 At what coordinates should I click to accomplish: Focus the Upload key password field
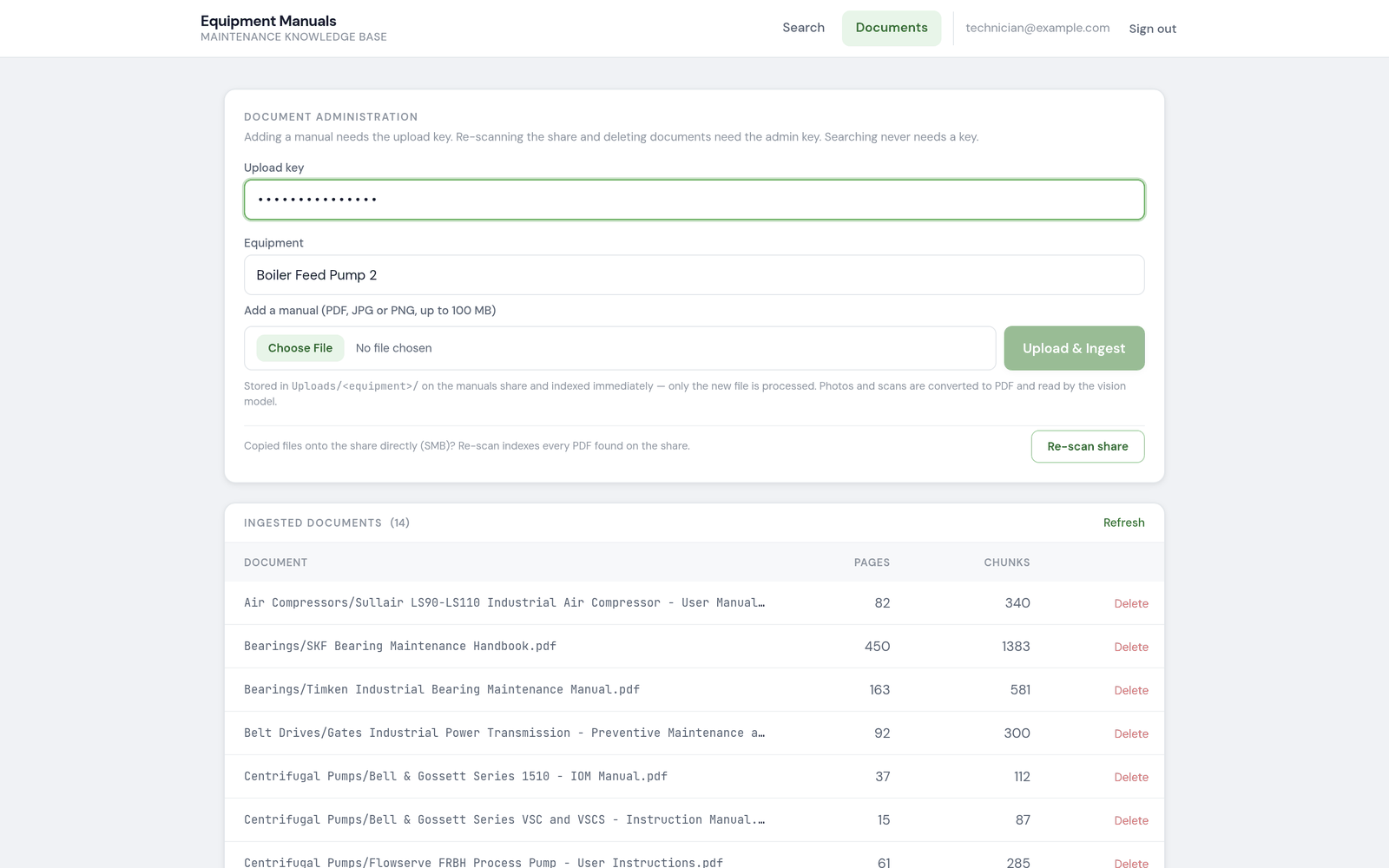694,200
